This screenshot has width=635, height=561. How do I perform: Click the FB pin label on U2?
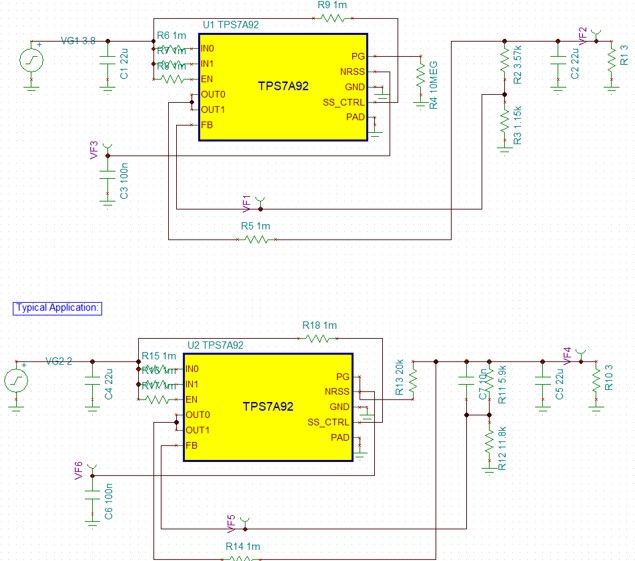pos(191,446)
